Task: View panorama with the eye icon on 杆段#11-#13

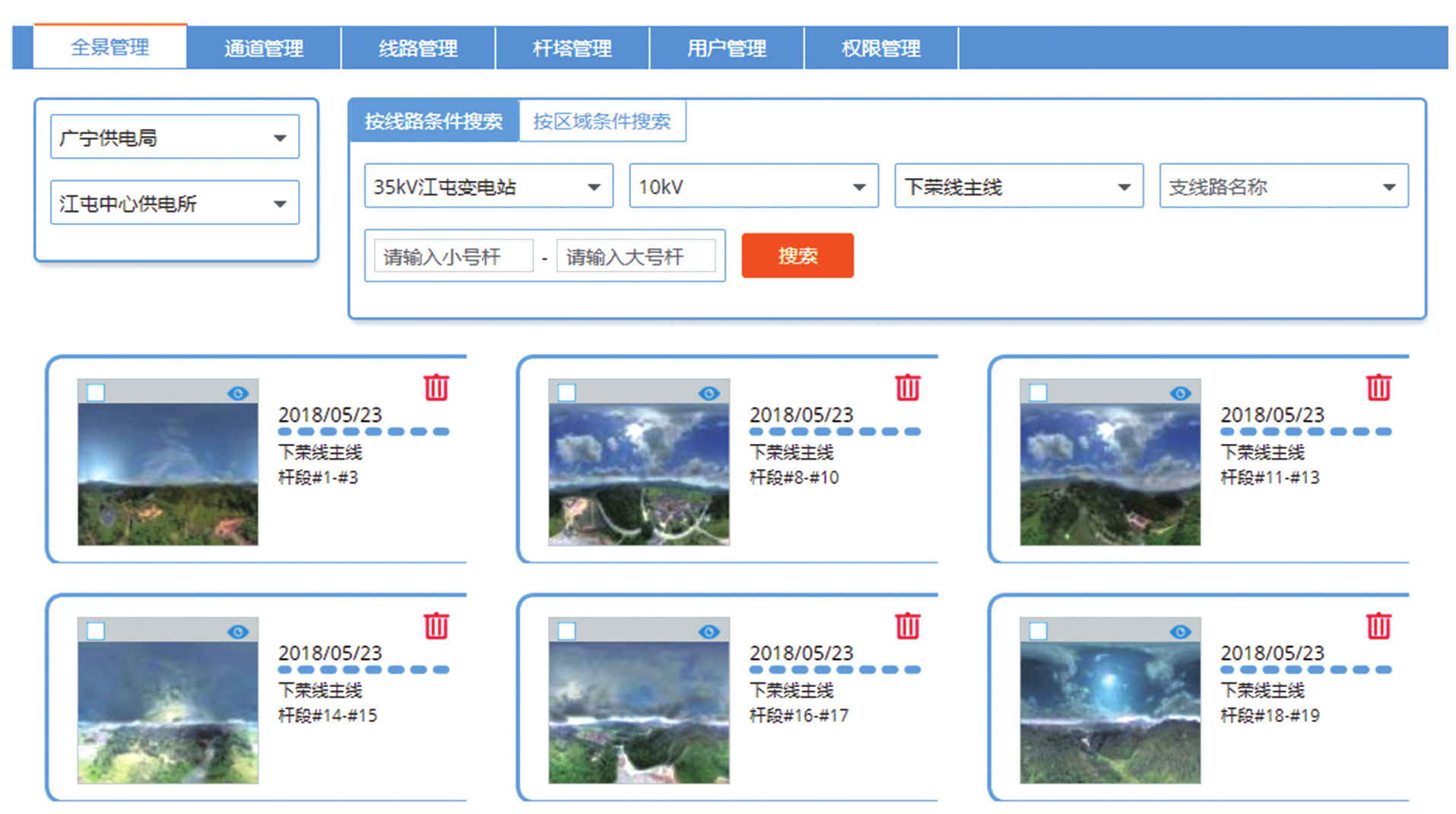Action: click(1181, 393)
